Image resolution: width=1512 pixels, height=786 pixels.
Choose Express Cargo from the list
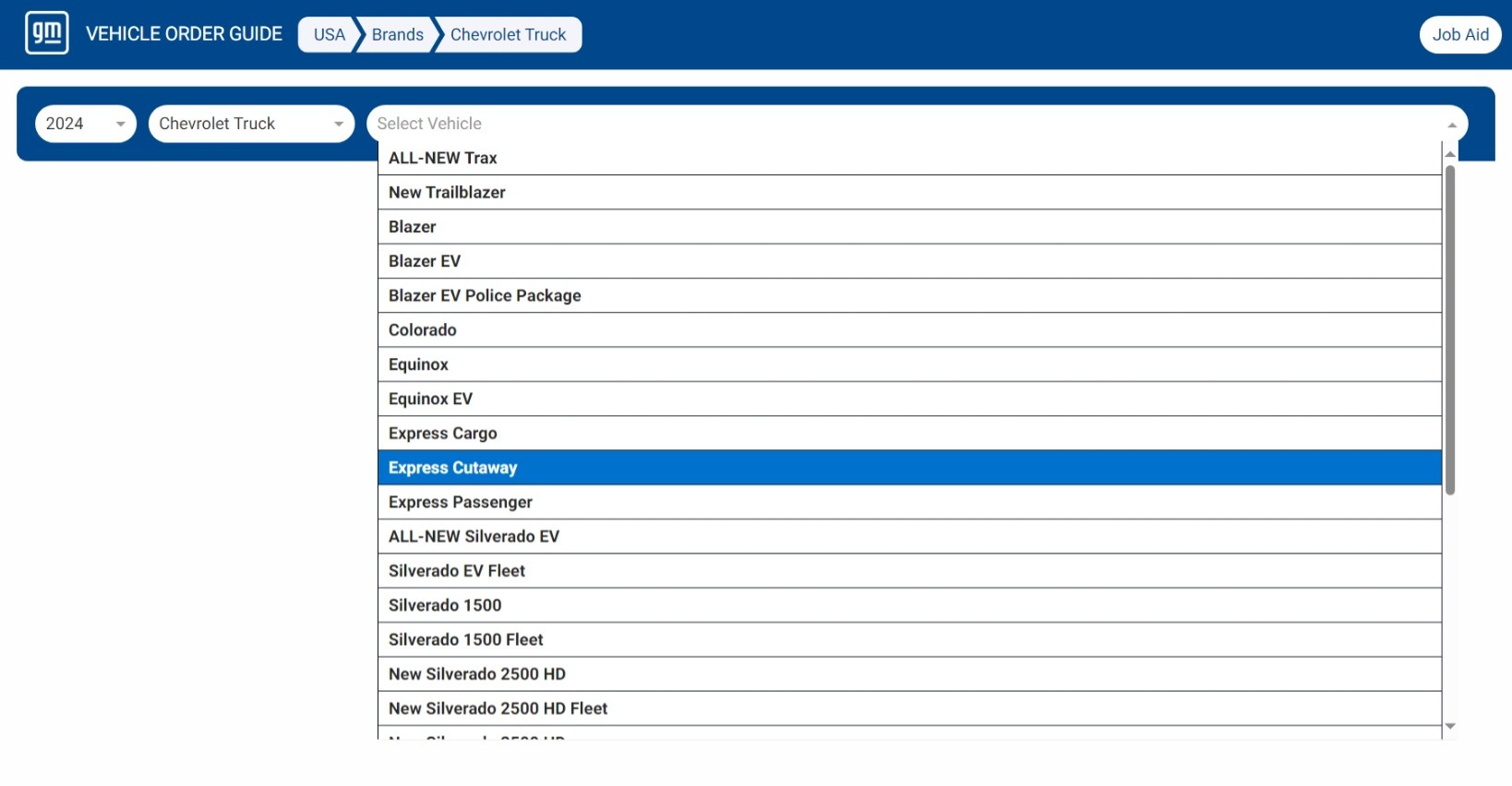(909, 434)
